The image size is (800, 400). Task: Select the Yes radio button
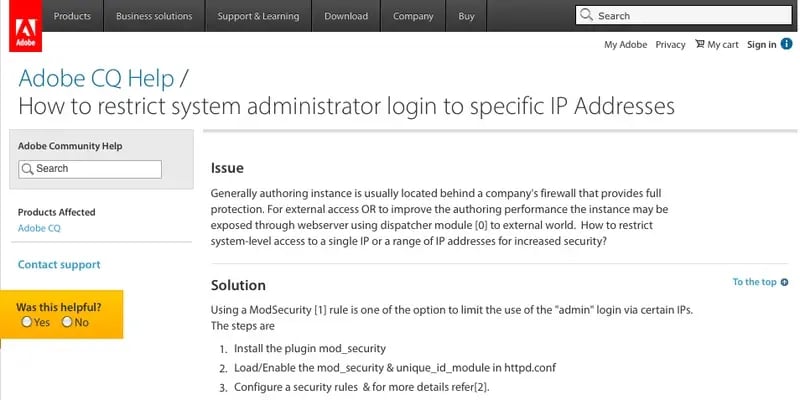click(27, 322)
